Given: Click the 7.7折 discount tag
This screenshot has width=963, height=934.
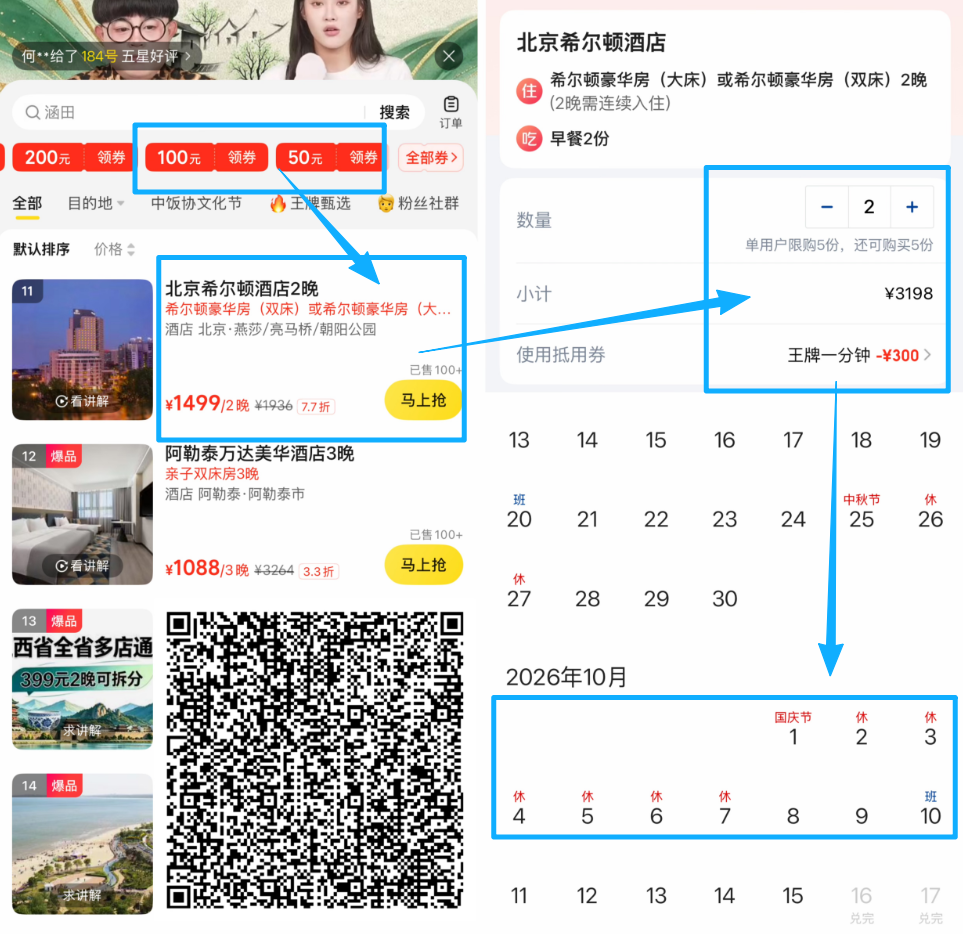Looking at the screenshot, I should point(316,407).
